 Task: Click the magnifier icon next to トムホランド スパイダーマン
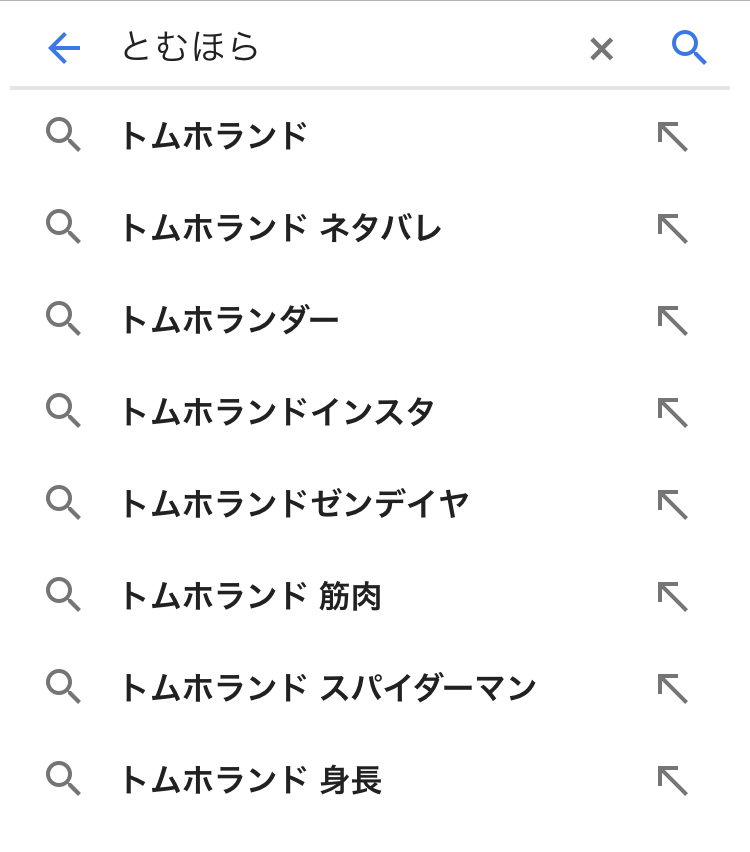click(63, 687)
